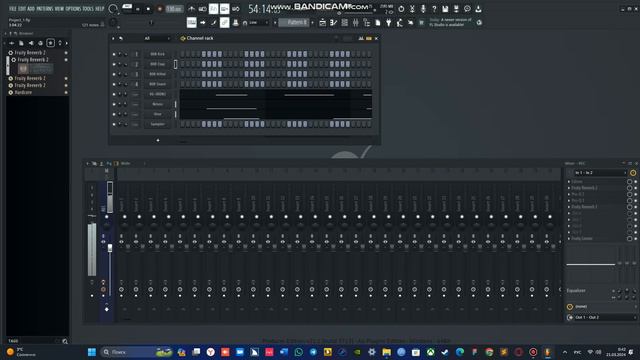Open the ADD menu
This screenshot has height=360, width=640.
click(31, 9)
